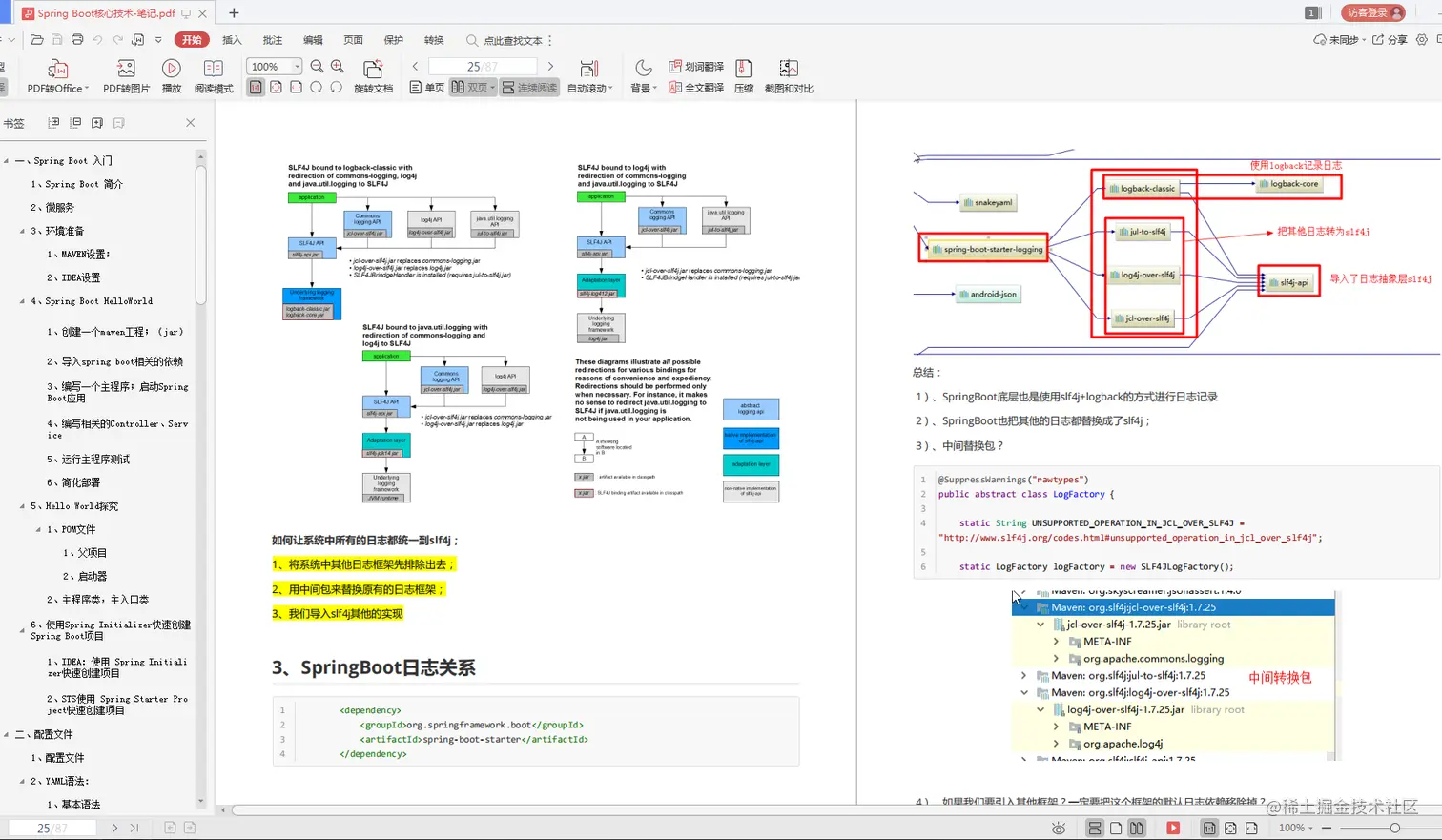Open the 编辑 ribbon tab
The image size is (1442, 840).
(x=313, y=40)
